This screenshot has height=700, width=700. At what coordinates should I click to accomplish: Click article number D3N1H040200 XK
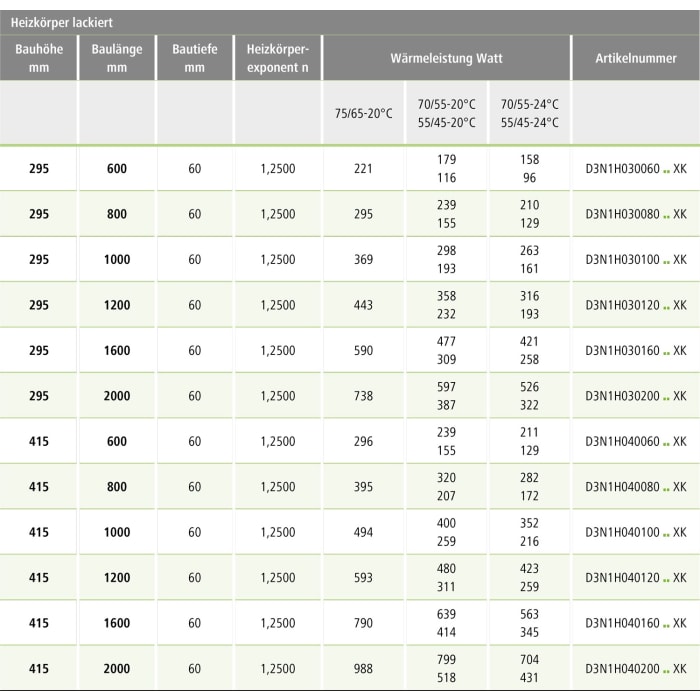(635, 668)
